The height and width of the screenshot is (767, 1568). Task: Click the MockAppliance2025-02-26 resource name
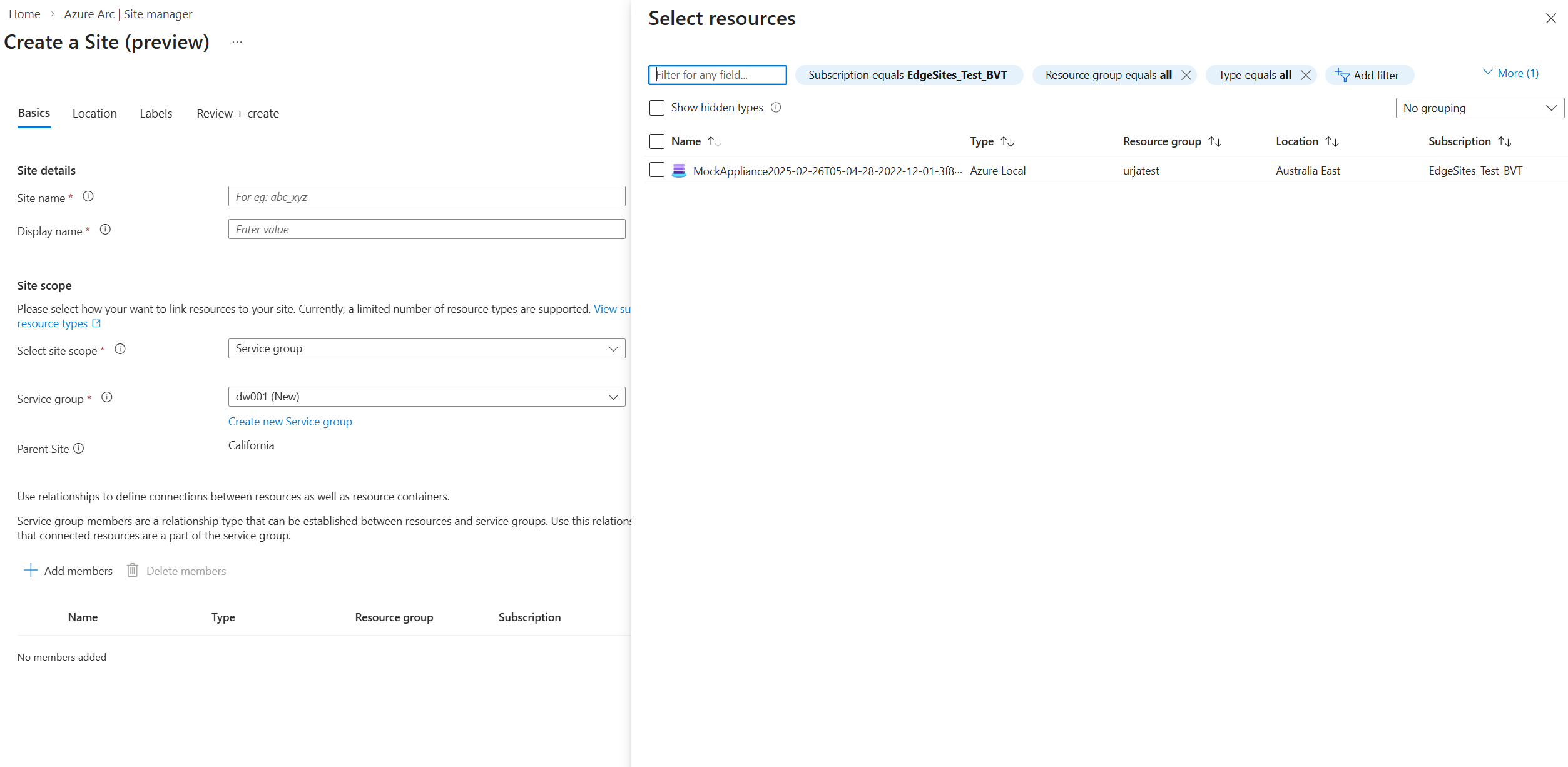[827, 171]
